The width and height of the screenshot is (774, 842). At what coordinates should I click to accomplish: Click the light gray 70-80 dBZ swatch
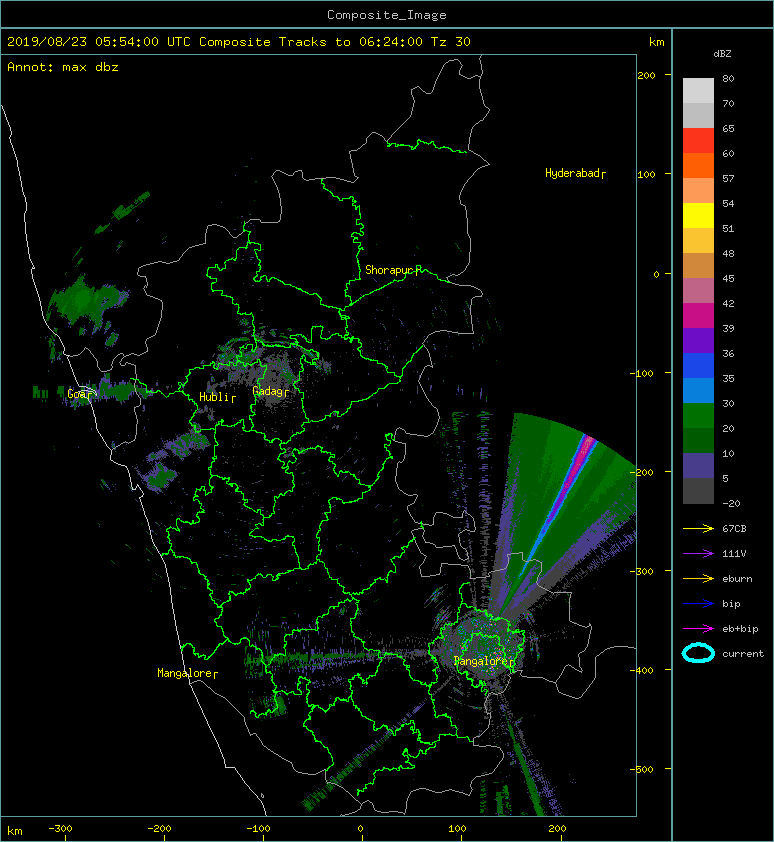[x=698, y=91]
